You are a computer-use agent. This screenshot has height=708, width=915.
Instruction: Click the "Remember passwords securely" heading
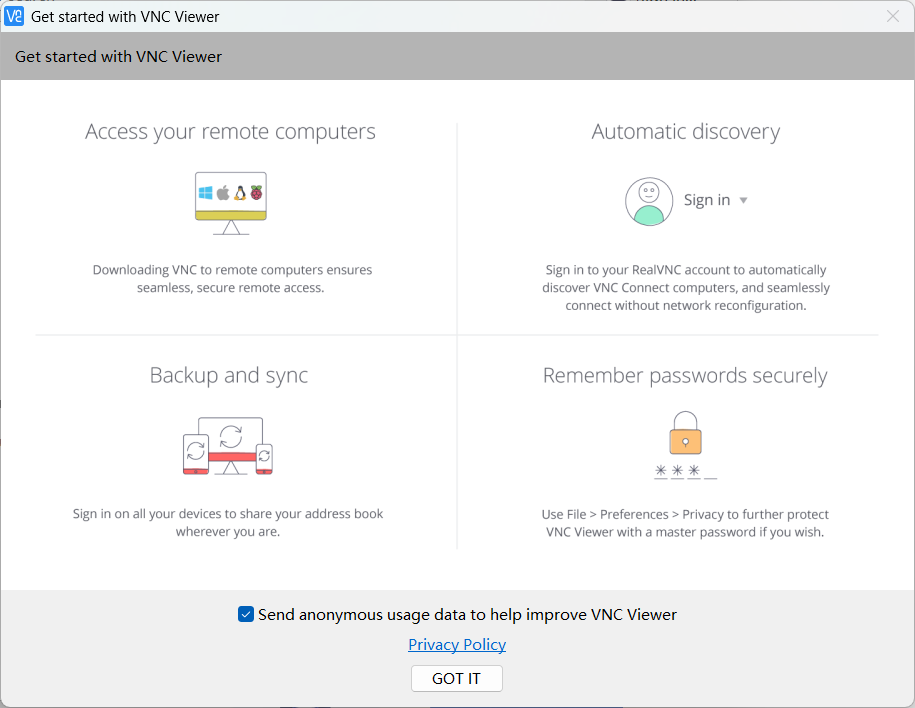click(x=685, y=376)
